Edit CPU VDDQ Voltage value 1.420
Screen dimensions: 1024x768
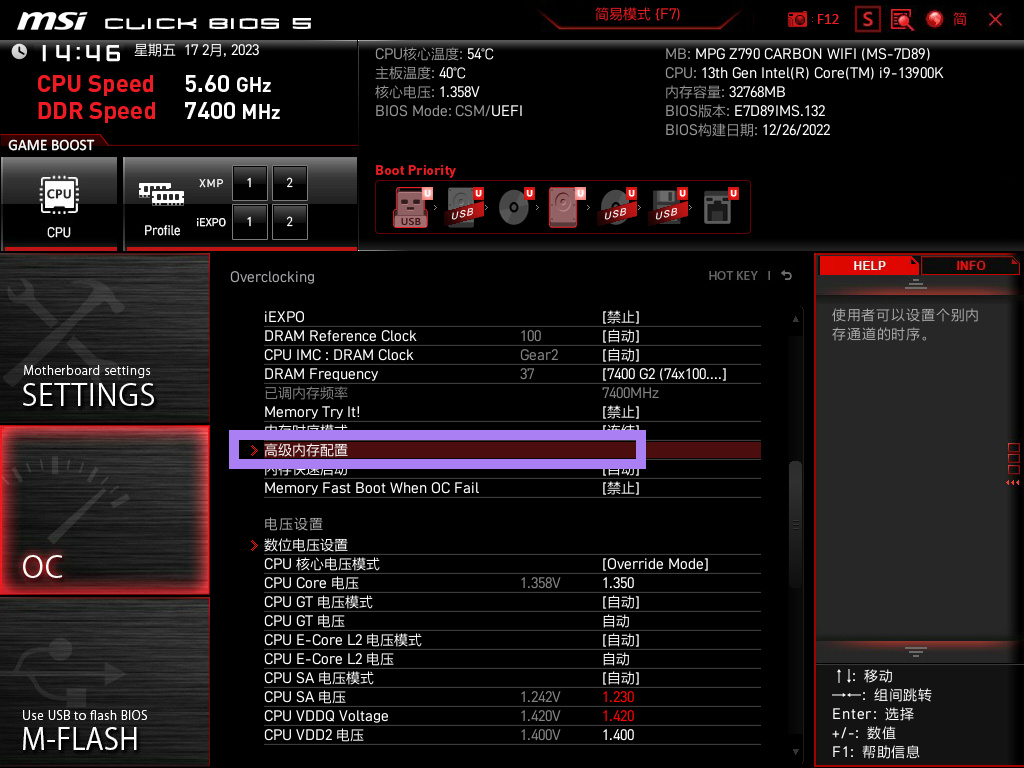click(x=618, y=716)
